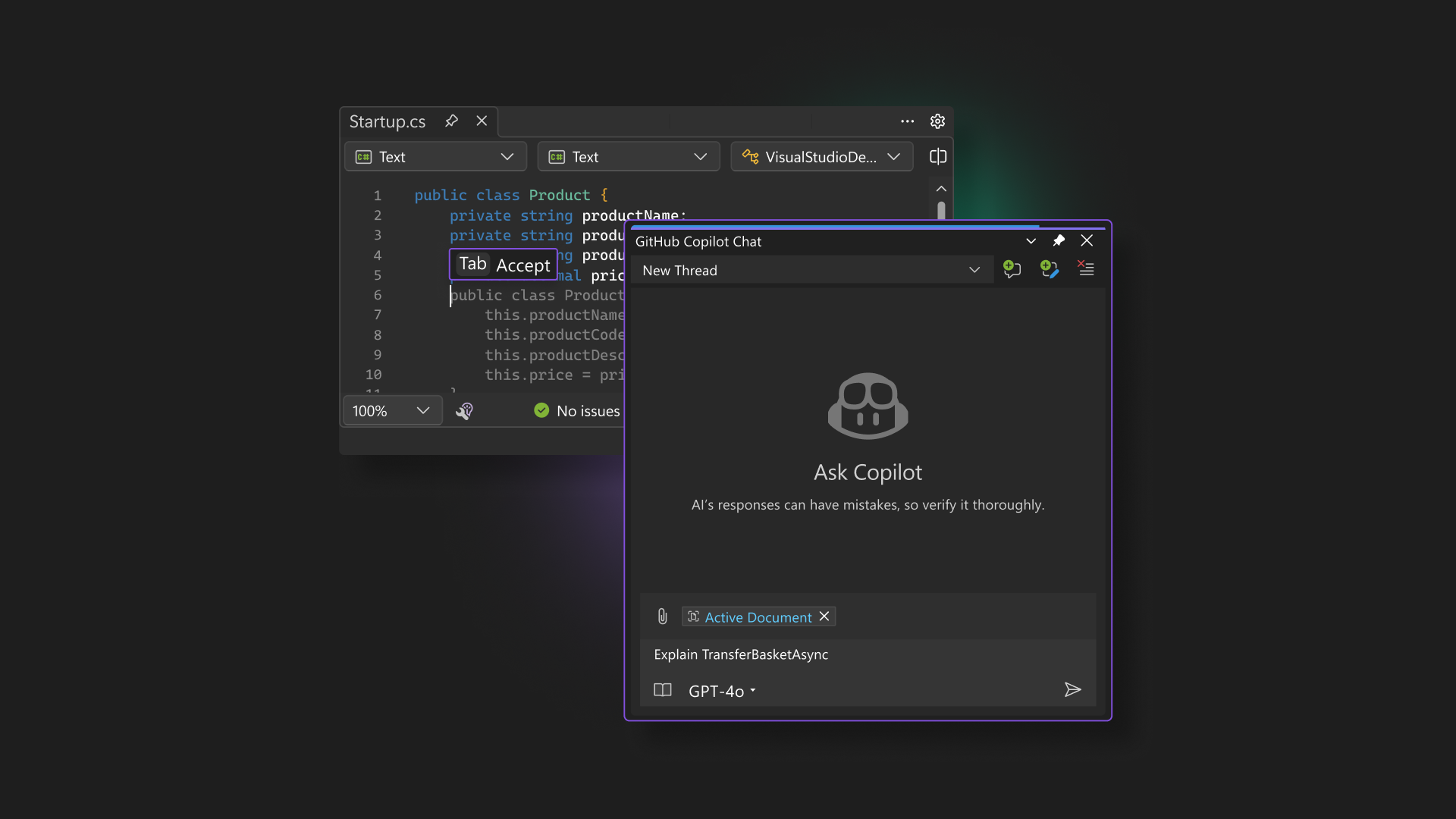The image size is (1456, 819).
Task: Open the 100% zoom dropdown
Action: click(x=392, y=411)
